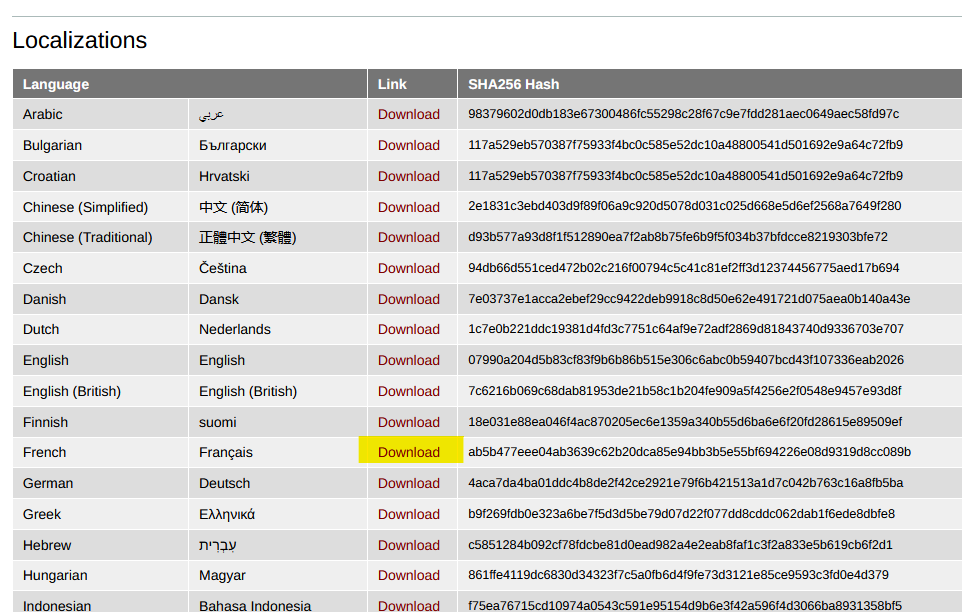Open the Croatian Download link
Screen dimensions: 962x612
pyautogui.click(x=408, y=176)
